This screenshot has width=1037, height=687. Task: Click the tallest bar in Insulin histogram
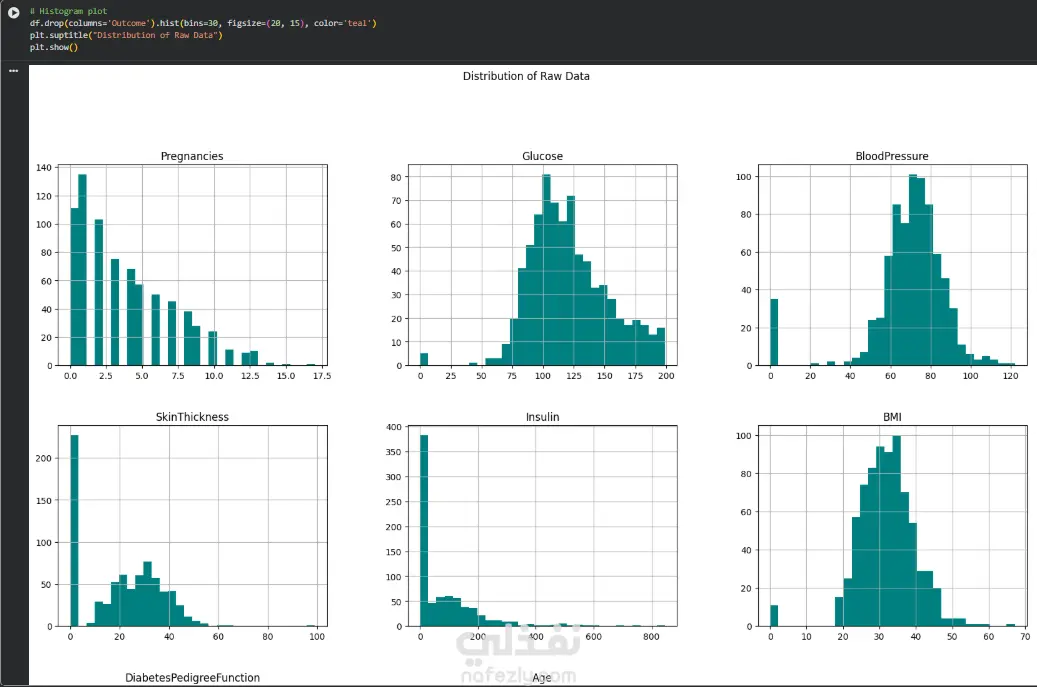point(424,530)
